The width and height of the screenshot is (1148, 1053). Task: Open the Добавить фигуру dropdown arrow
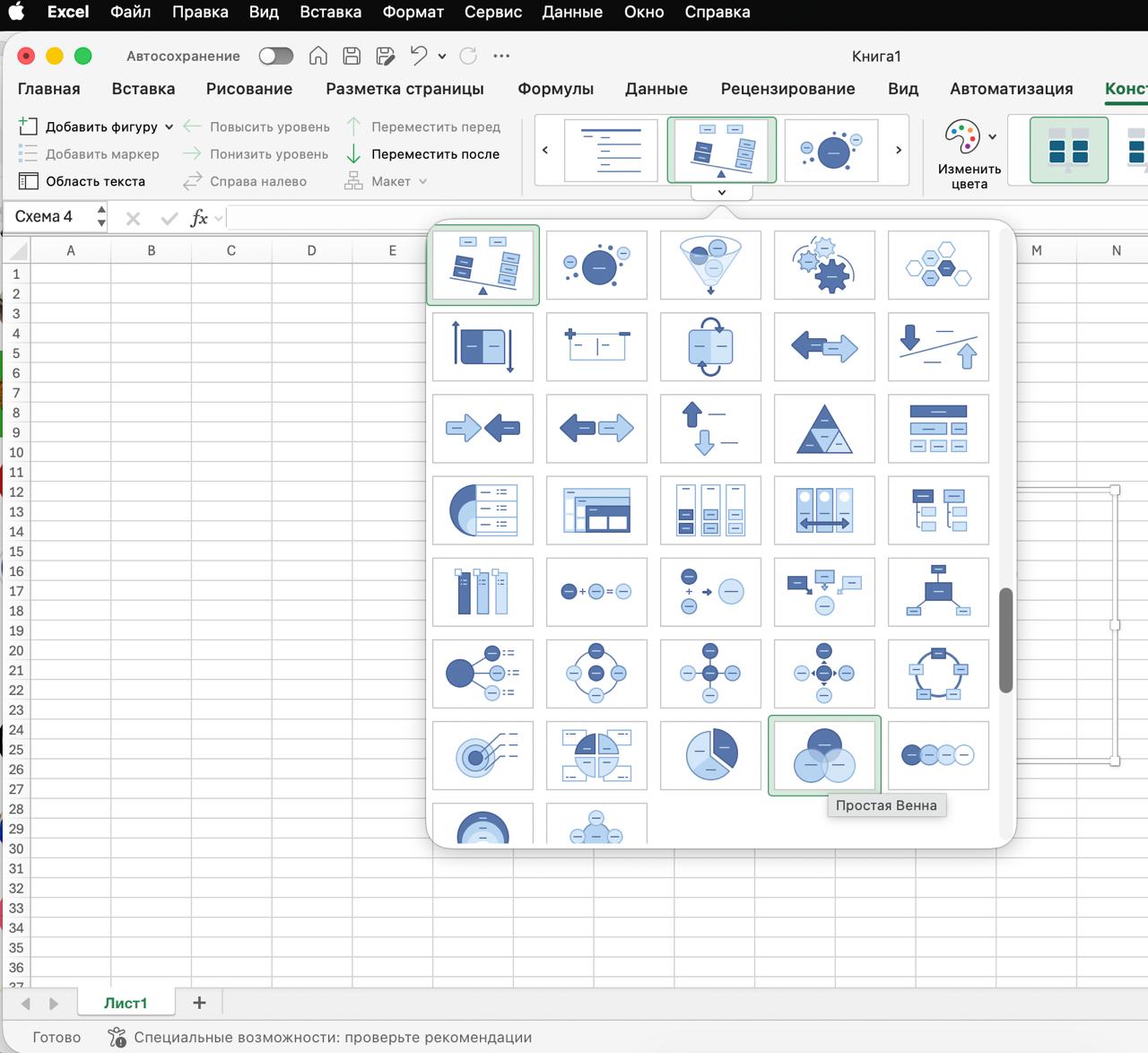[169, 127]
